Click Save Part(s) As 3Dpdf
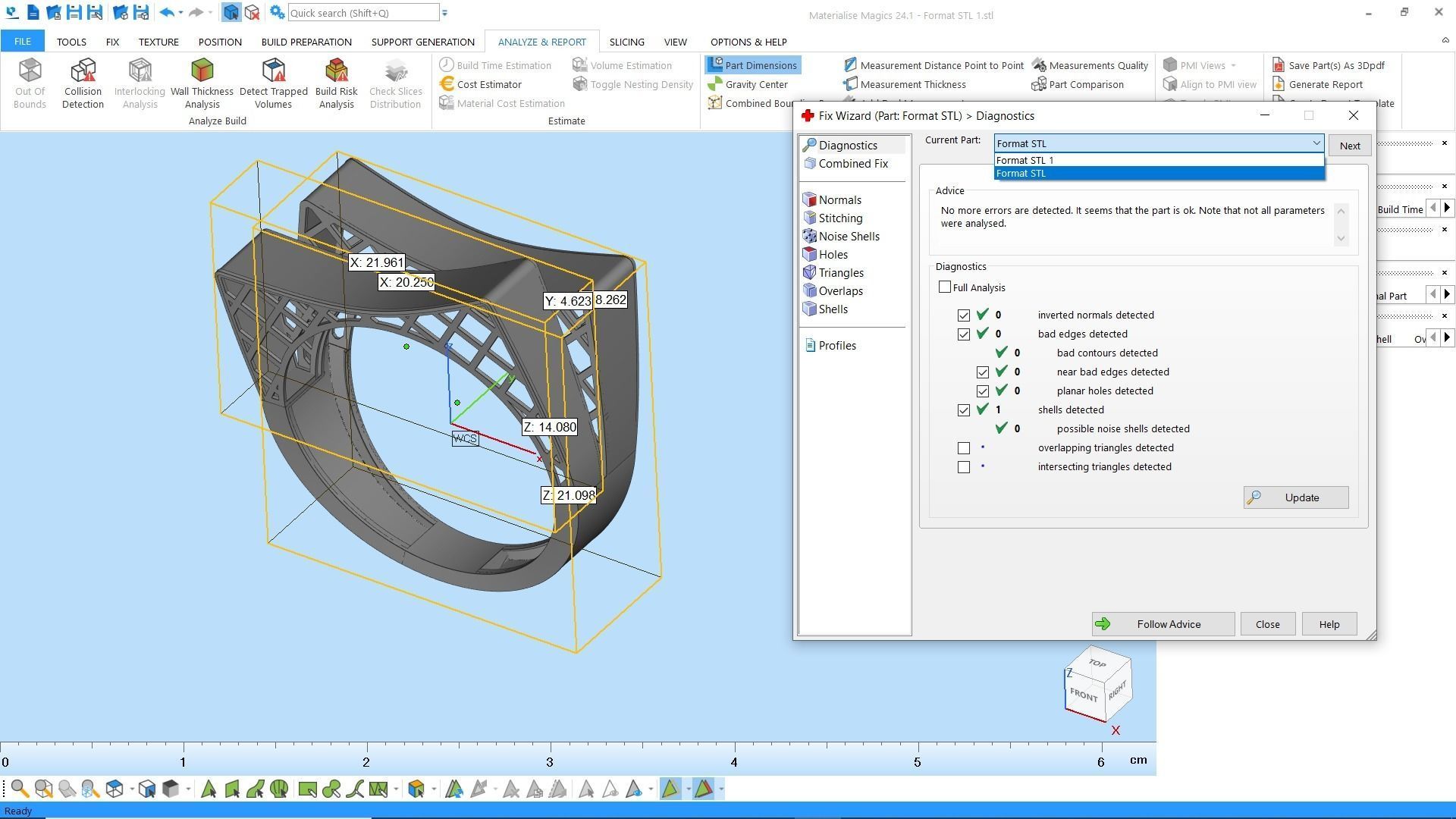Image resolution: width=1456 pixels, height=819 pixels. tap(1329, 65)
